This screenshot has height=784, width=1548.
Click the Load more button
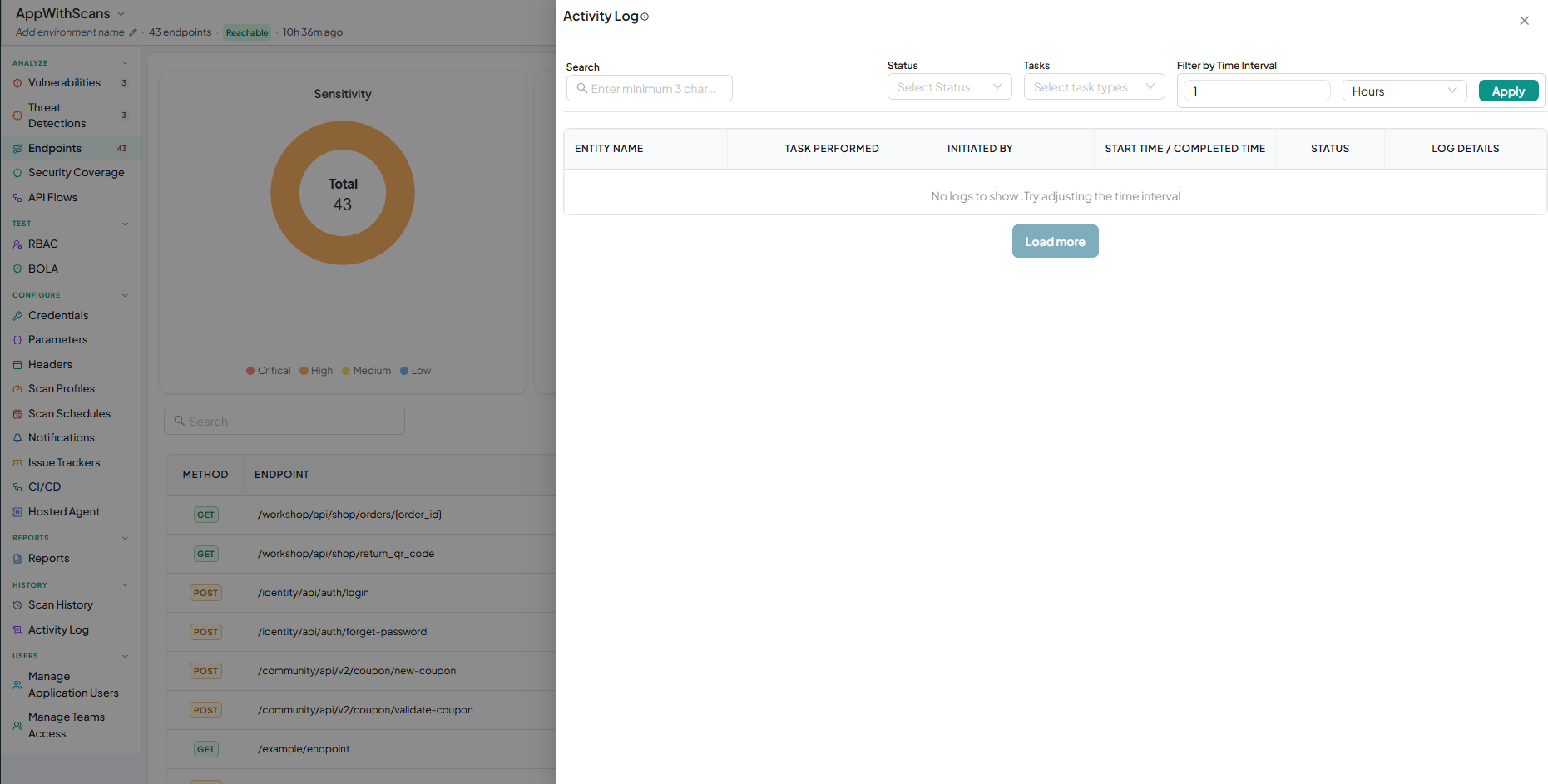point(1055,242)
